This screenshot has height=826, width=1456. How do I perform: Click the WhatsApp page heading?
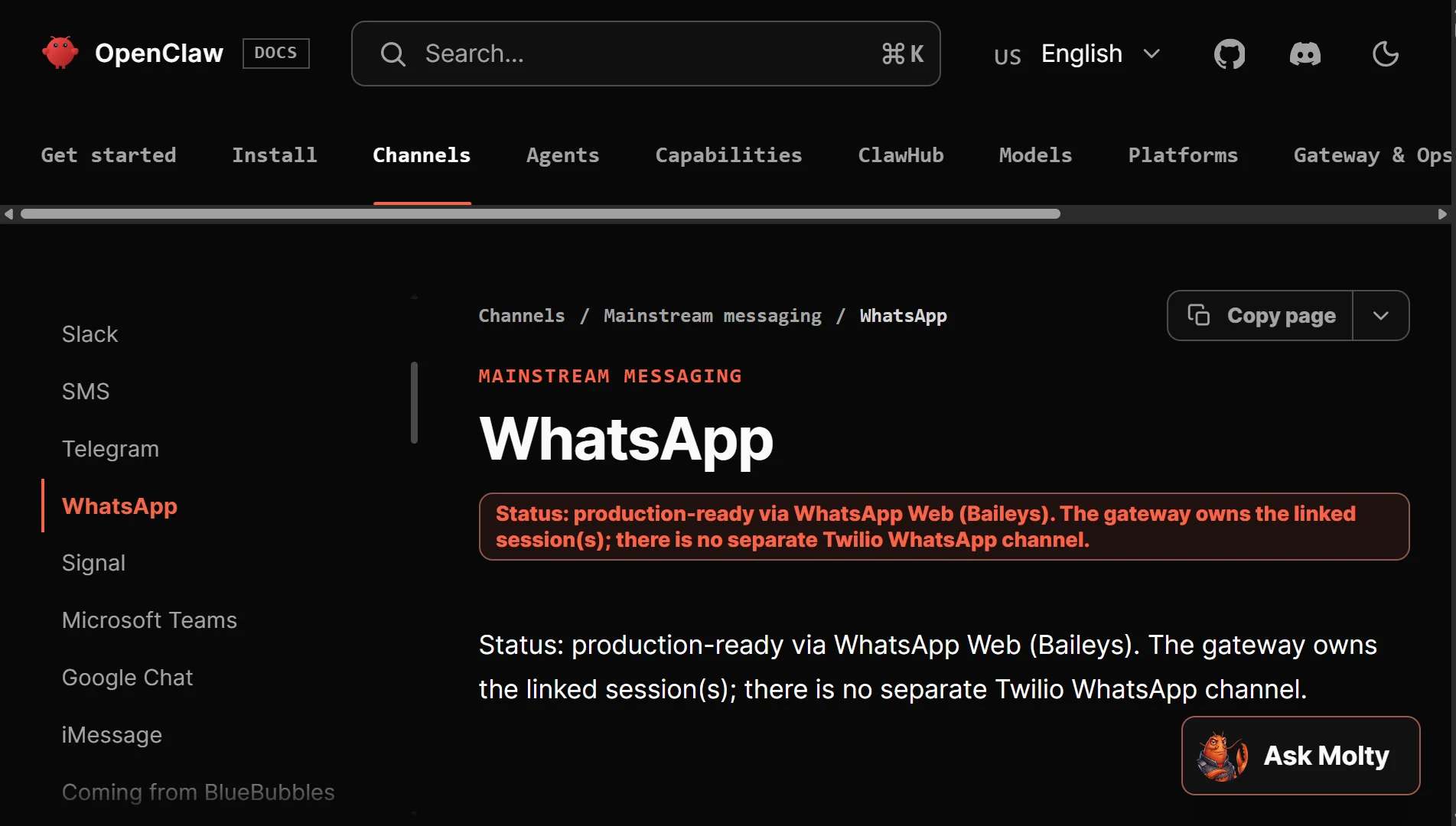[x=626, y=440]
